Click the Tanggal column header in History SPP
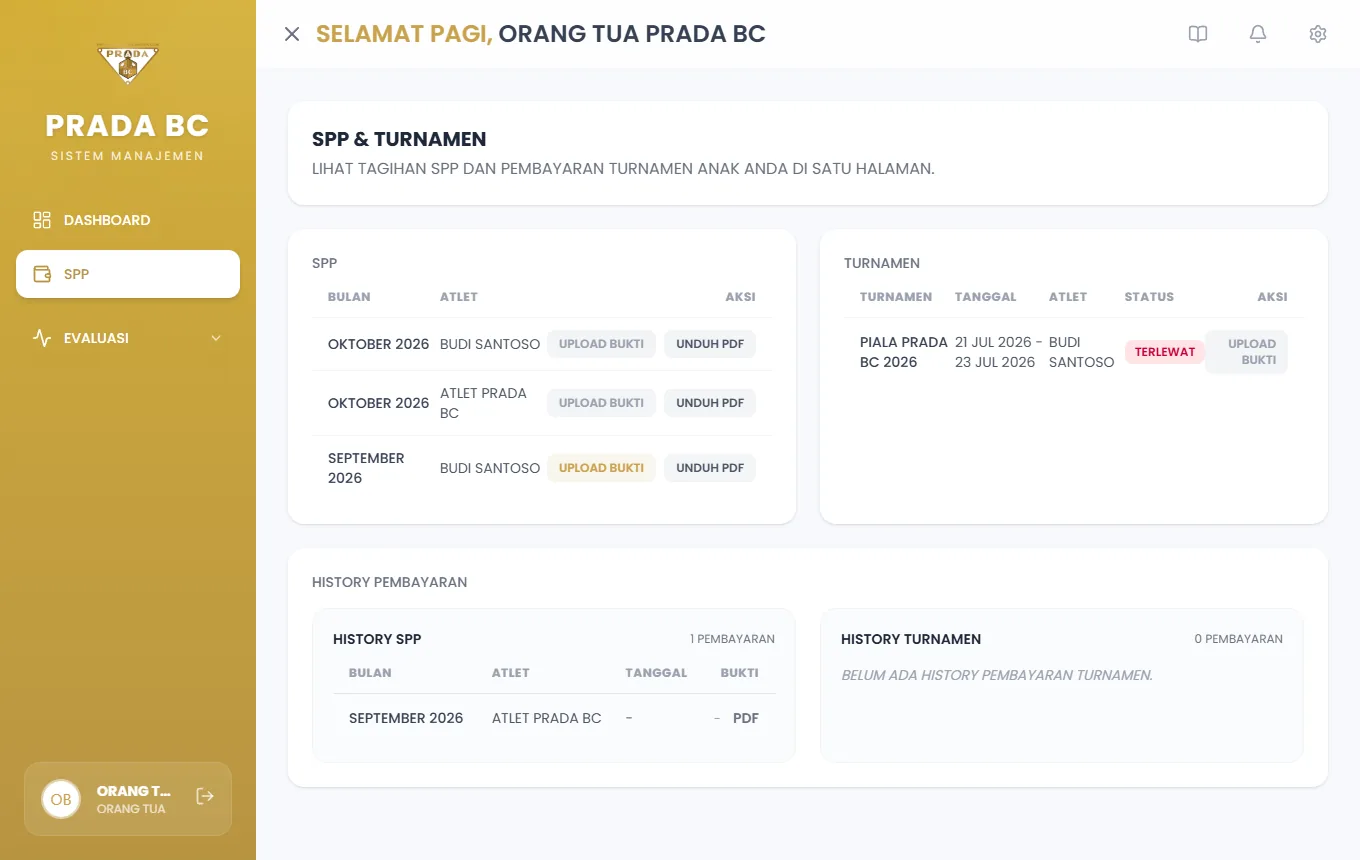This screenshot has width=1360, height=860. pos(656,673)
